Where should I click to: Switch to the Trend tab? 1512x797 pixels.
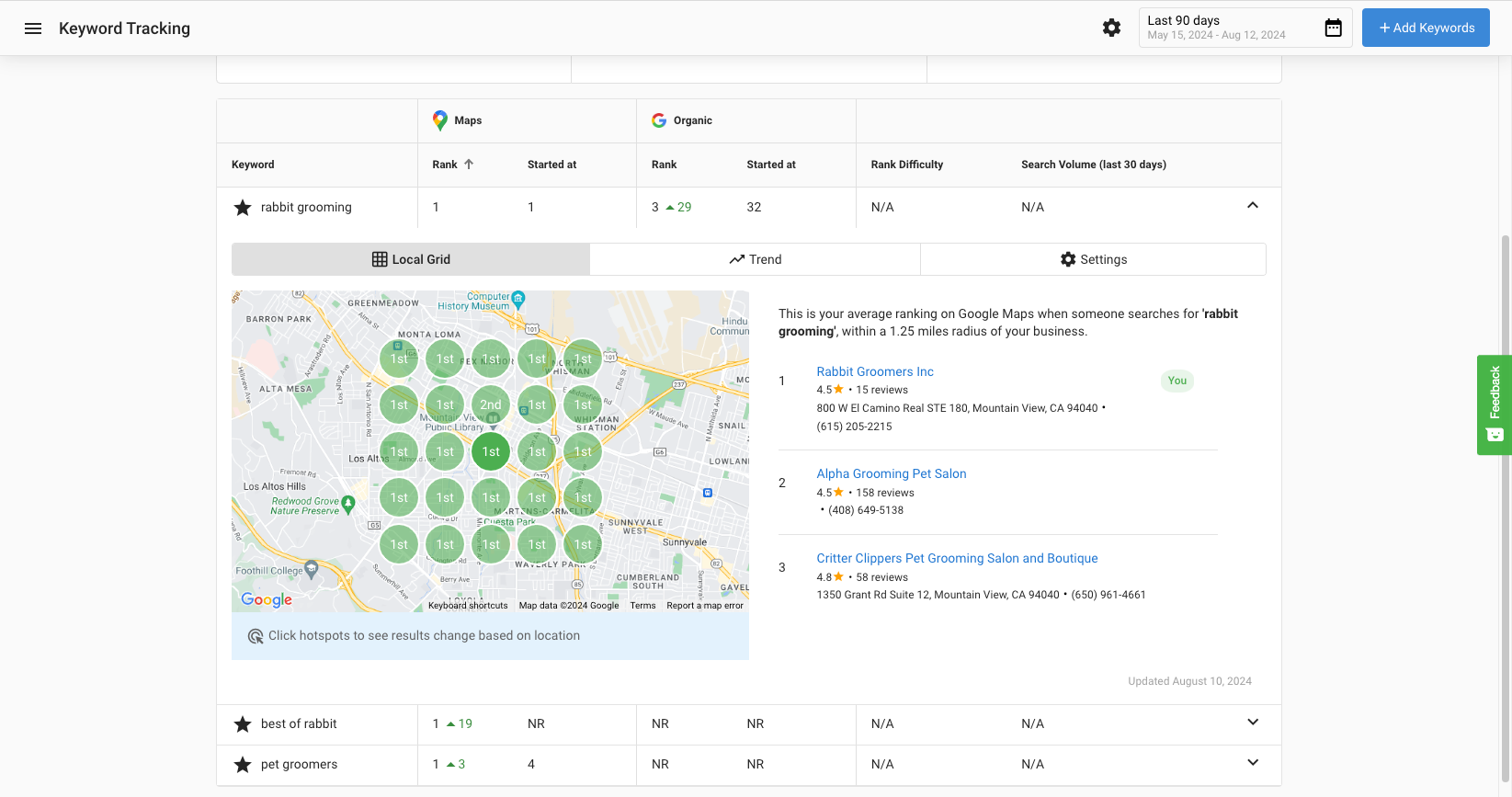(755, 259)
